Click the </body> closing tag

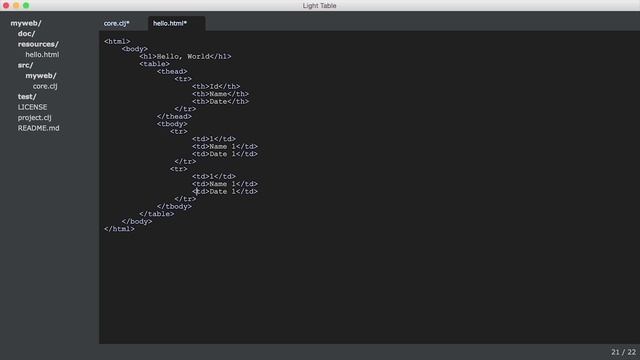pyautogui.click(x=137, y=222)
